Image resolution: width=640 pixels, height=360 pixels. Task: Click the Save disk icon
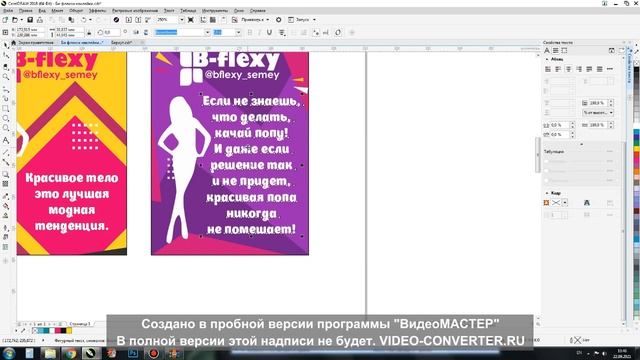coord(30,20)
